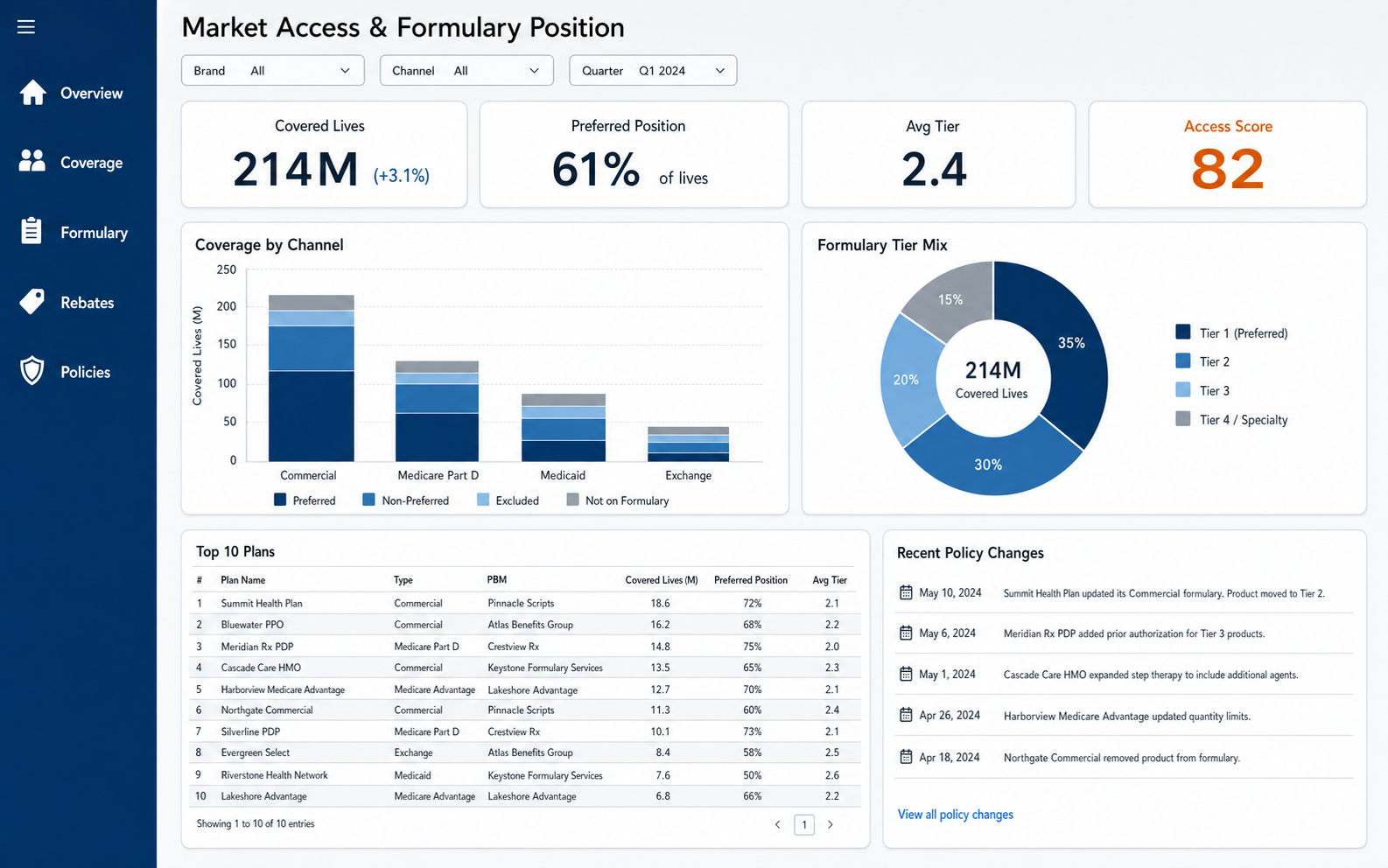Click the May 6, 2024 calendar icon
1388x868 pixels.
[906, 633]
